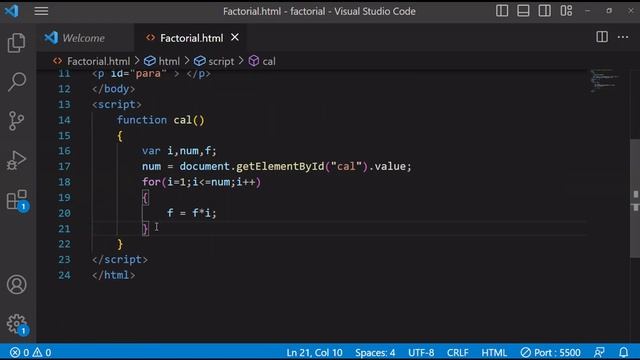640x360 pixels.
Task: Open the editor More Actions ellipsis
Action: tap(623, 37)
